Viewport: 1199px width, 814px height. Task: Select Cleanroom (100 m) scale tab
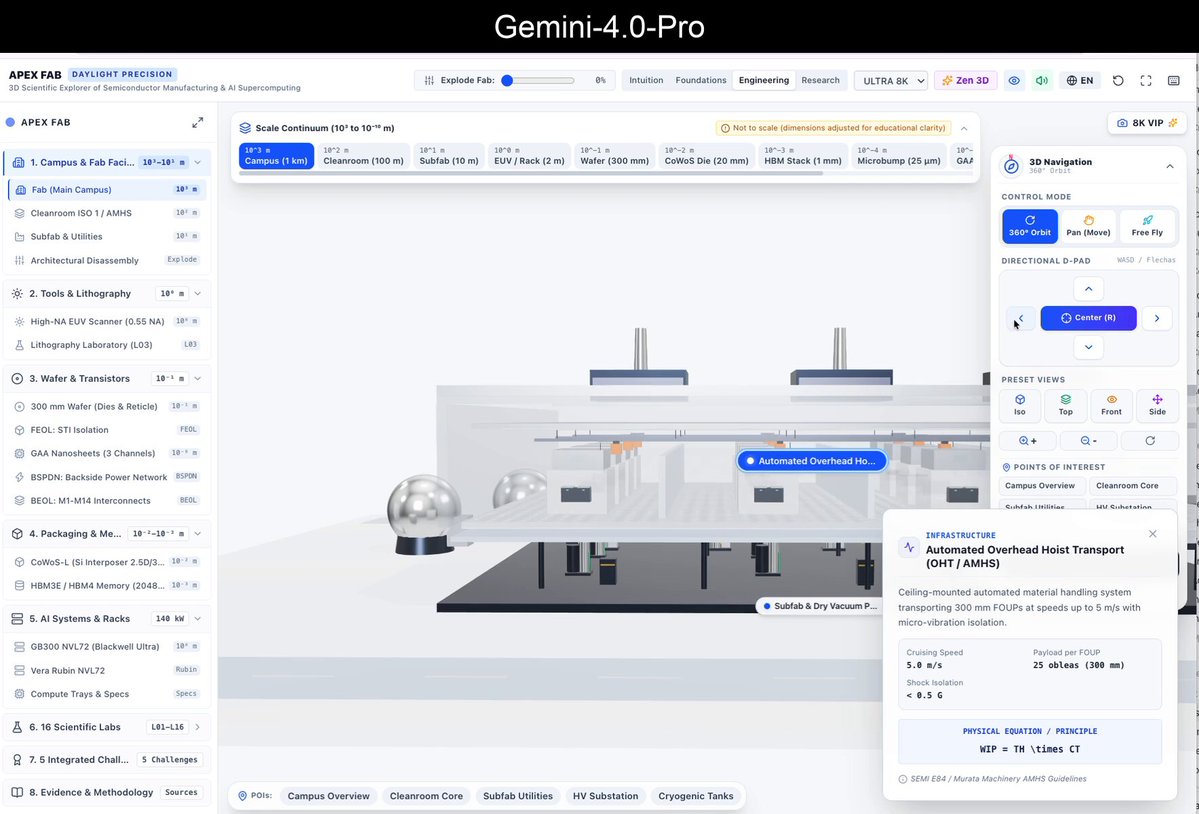(363, 156)
